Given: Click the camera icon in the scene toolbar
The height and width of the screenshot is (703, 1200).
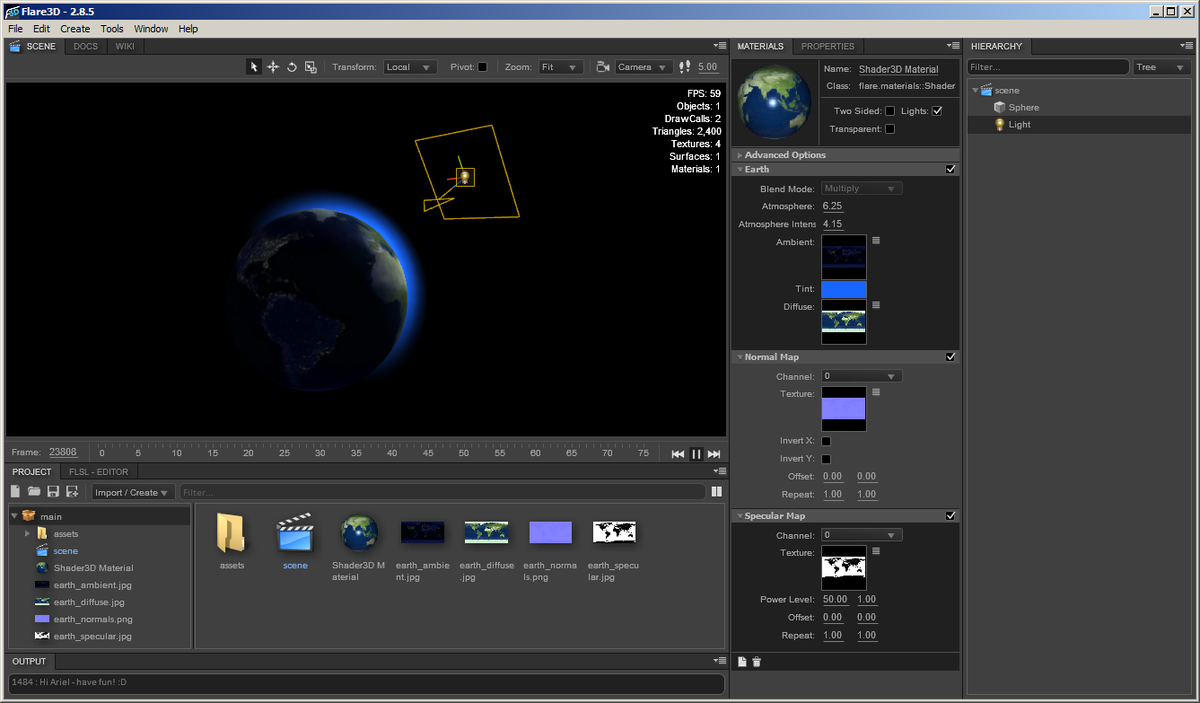Looking at the screenshot, I should pos(603,67).
